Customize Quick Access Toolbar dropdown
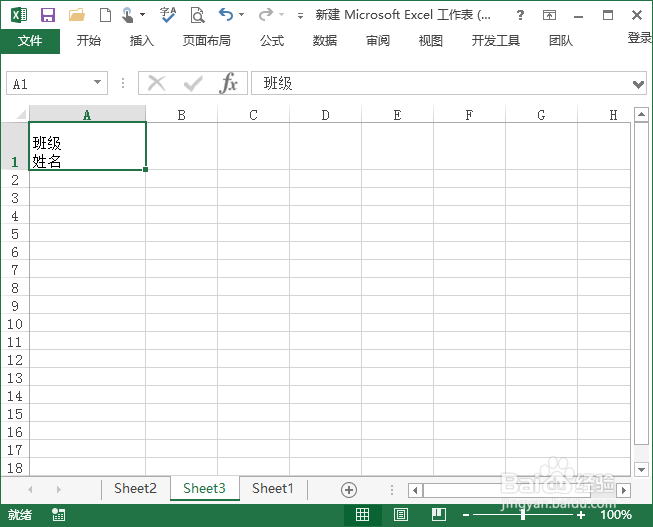The image size is (653, 527). 300,16
